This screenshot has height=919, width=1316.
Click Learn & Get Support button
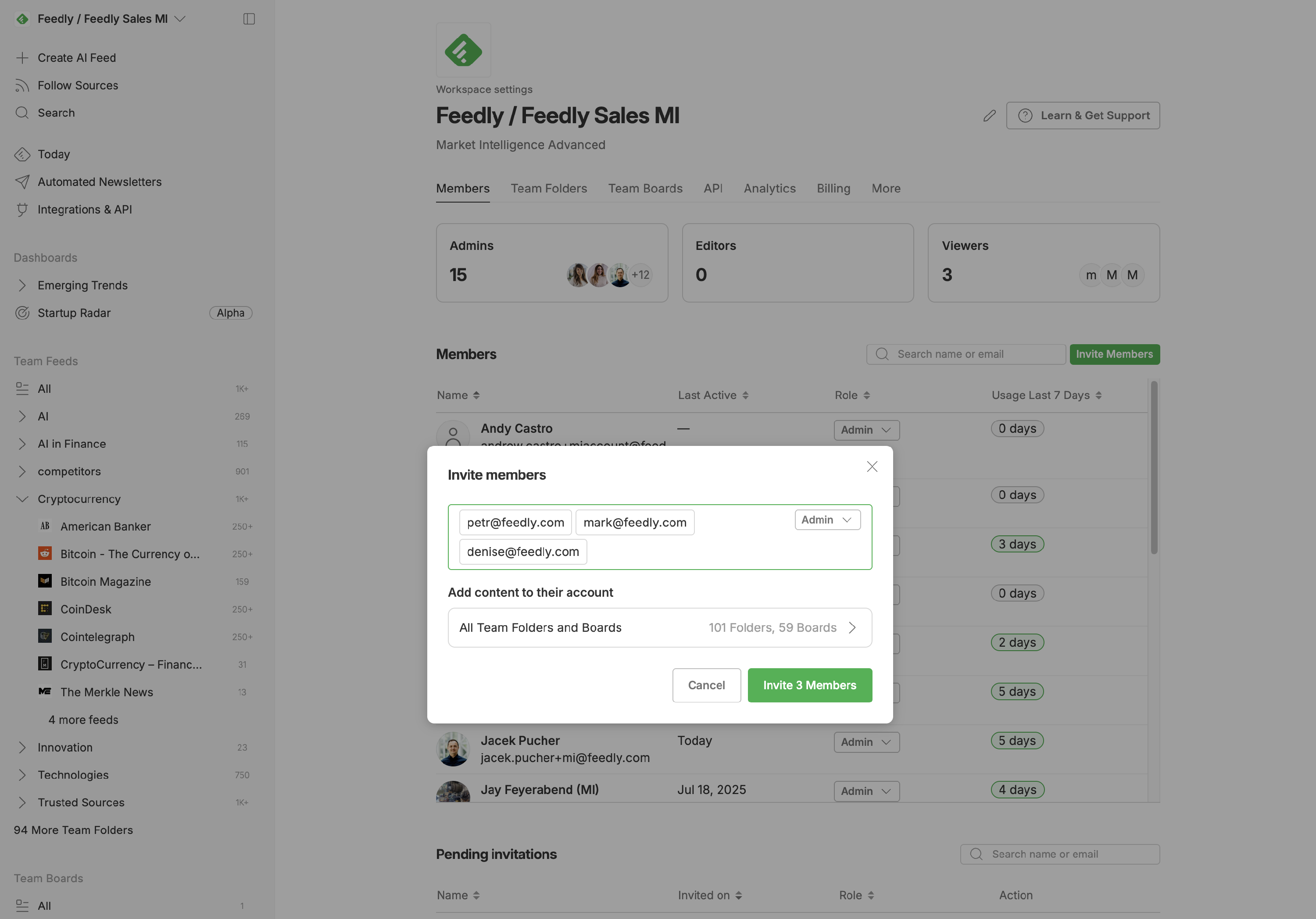[1083, 116]
